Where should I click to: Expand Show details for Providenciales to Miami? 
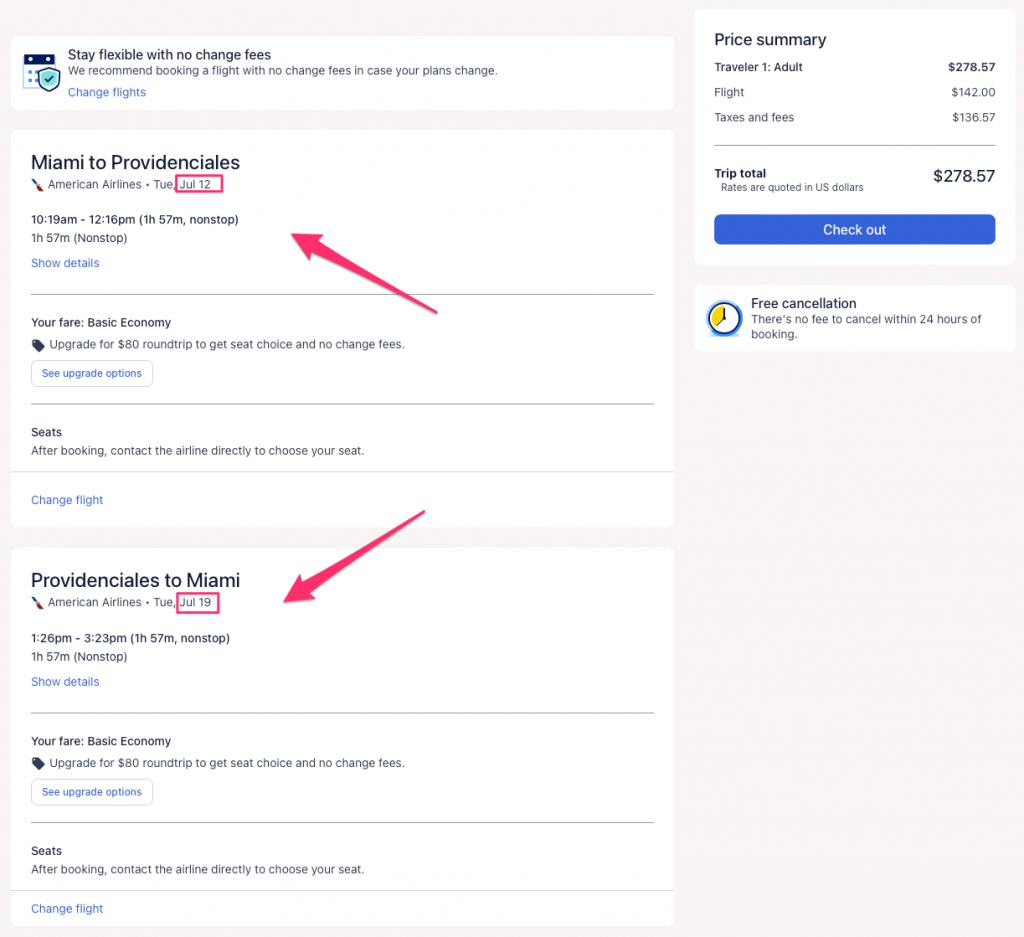tap(65, 682)
